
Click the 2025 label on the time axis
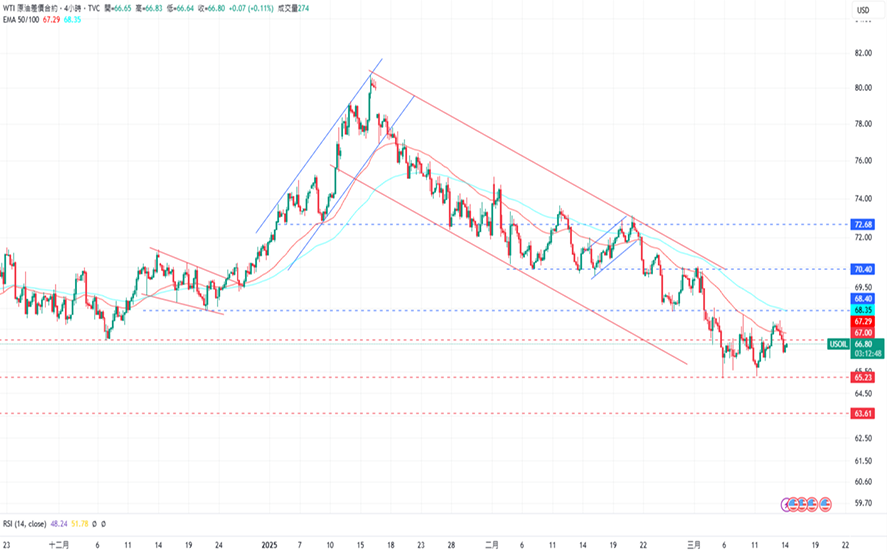(269, 545)
